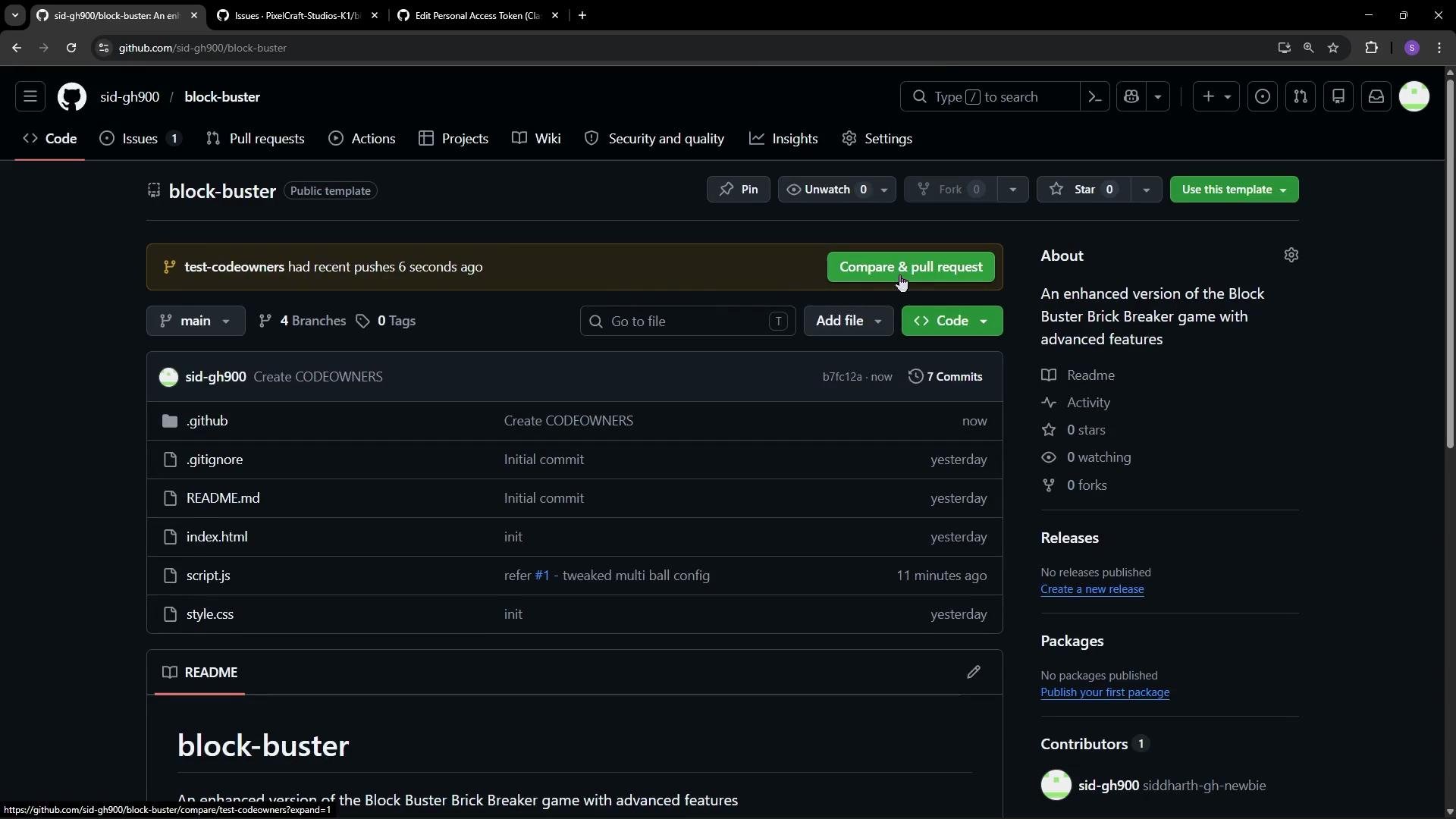
Task: Open the command palette icon in search bar
Action: click(x=1095, y=97)
